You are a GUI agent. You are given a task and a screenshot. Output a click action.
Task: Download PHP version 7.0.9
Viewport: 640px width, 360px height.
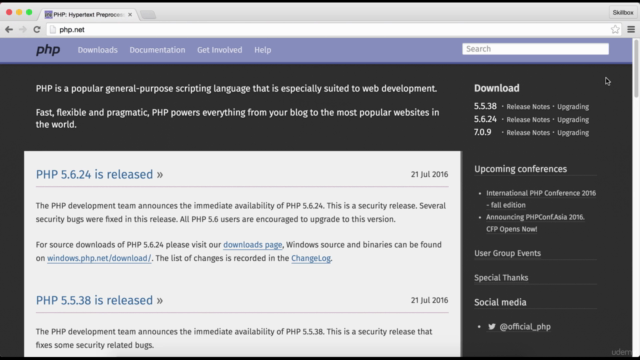pos(482,132)
